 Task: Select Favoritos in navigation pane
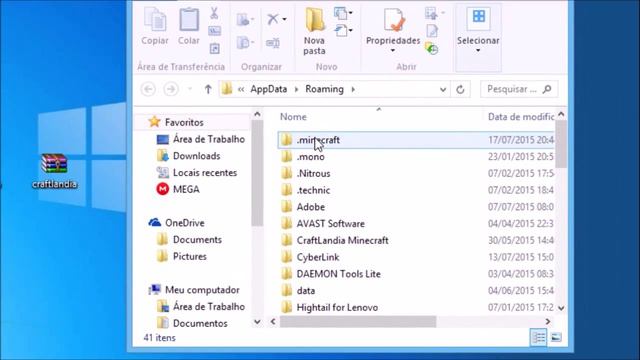coord(184,122)
